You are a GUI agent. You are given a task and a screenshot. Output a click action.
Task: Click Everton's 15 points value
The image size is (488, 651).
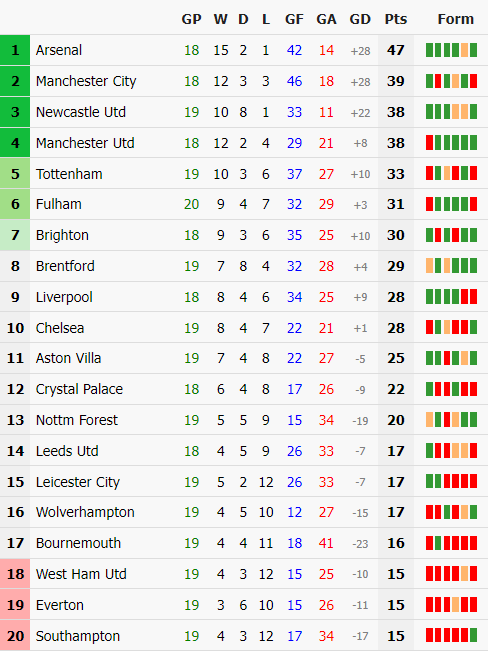pos(395,605)
